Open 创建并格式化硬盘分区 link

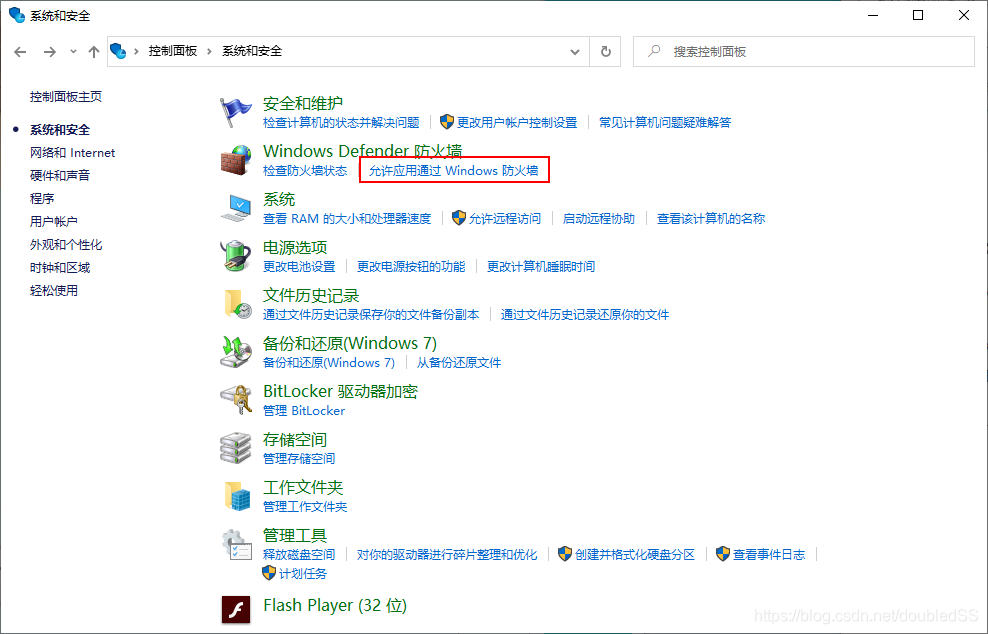(635, 555)
